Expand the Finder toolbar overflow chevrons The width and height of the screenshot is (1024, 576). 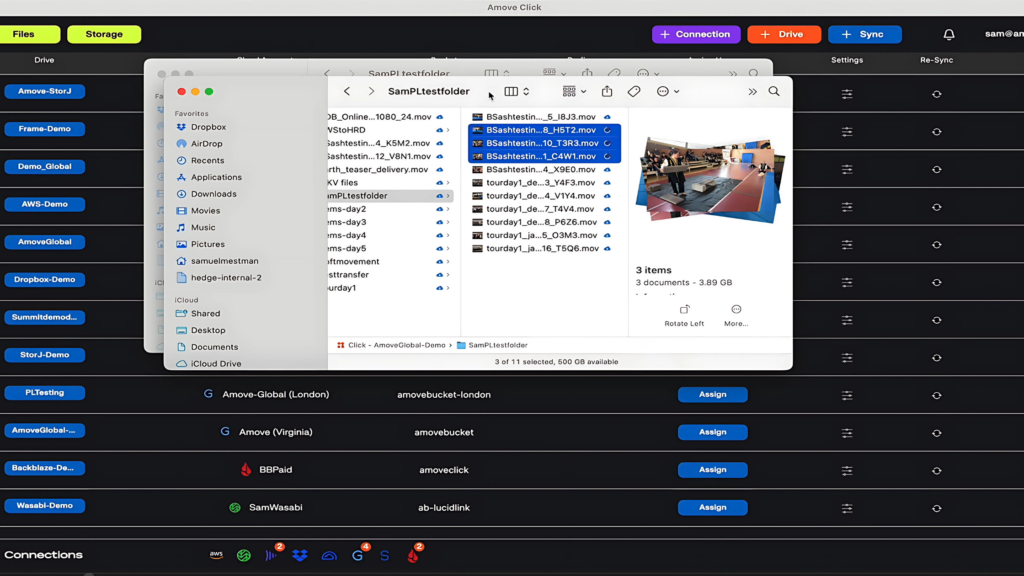(x=752, y=92)
